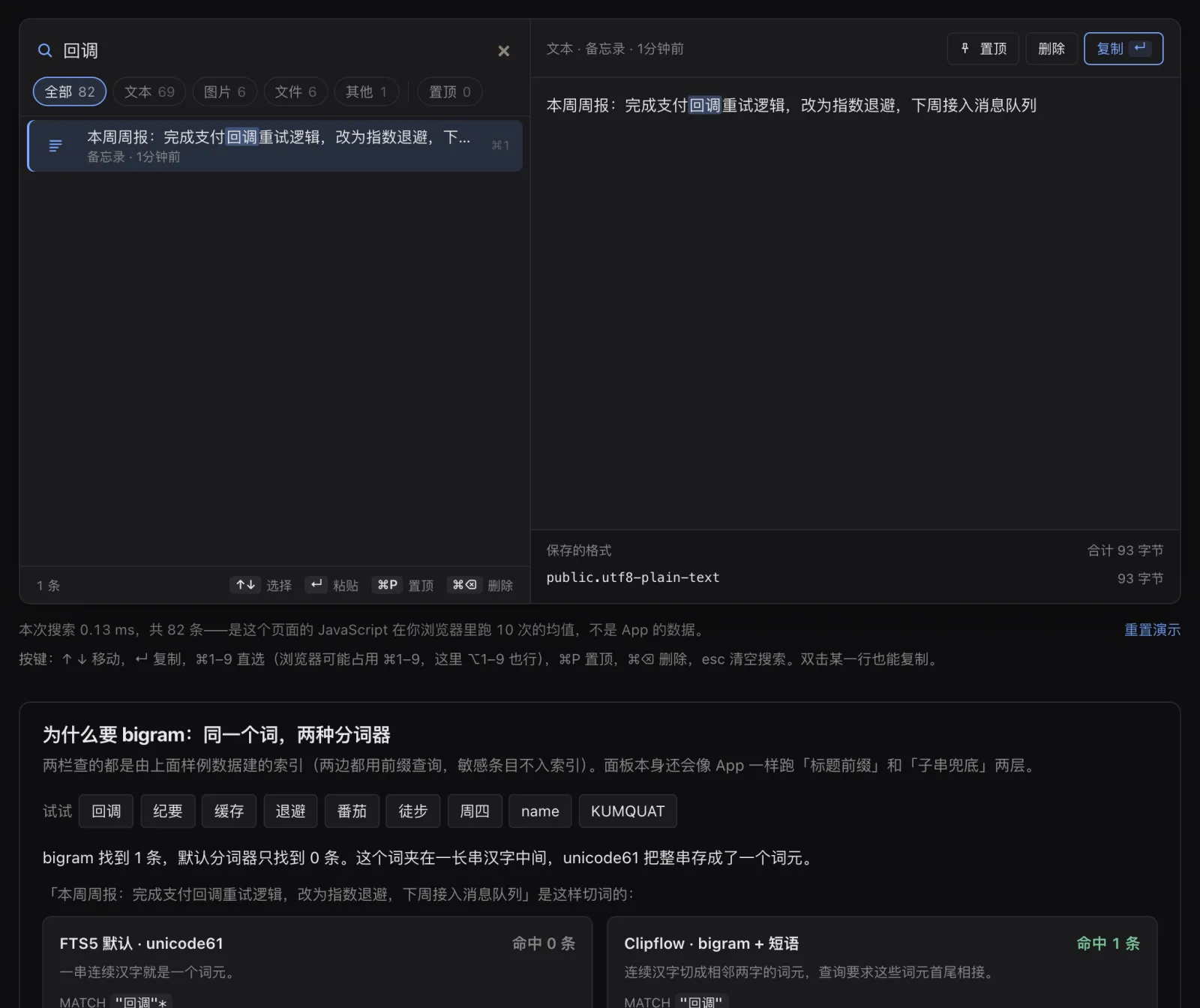Click the 文本 · 备忘录 · 1分钟前 header text
Viewport: 1200px width, 1008px height.
(x=615, y=49)
